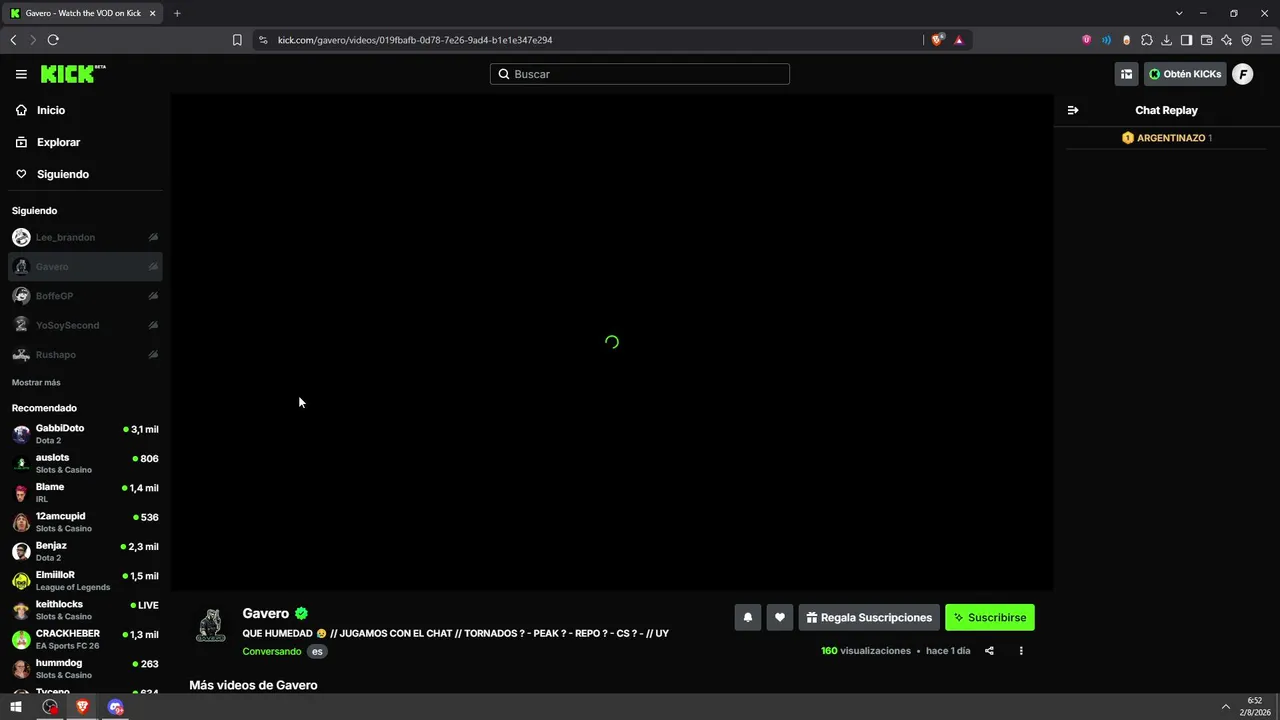Toggle notifications bell for Gavero
The height and width of the screenshot is (720, 1280).
[747, 617]
